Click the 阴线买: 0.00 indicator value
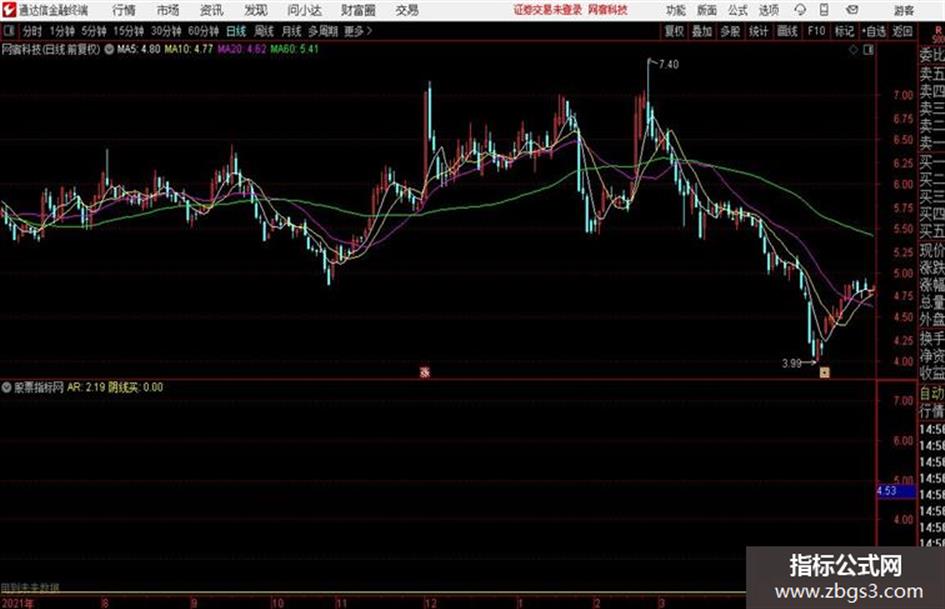Screen dimensions: 945x609 pyautogui.click(x=136, y=387)
